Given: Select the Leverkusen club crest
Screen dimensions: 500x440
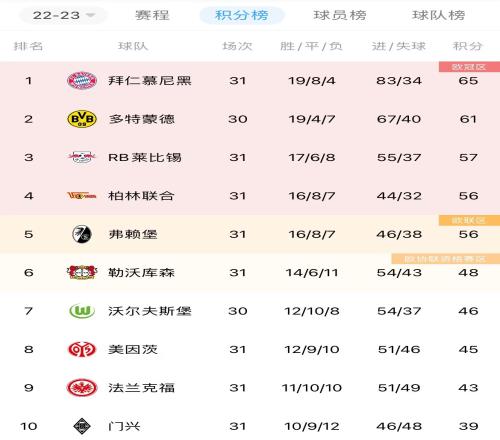Looking at the screenshot, I should pyautogui.click(x=82, y=272).
